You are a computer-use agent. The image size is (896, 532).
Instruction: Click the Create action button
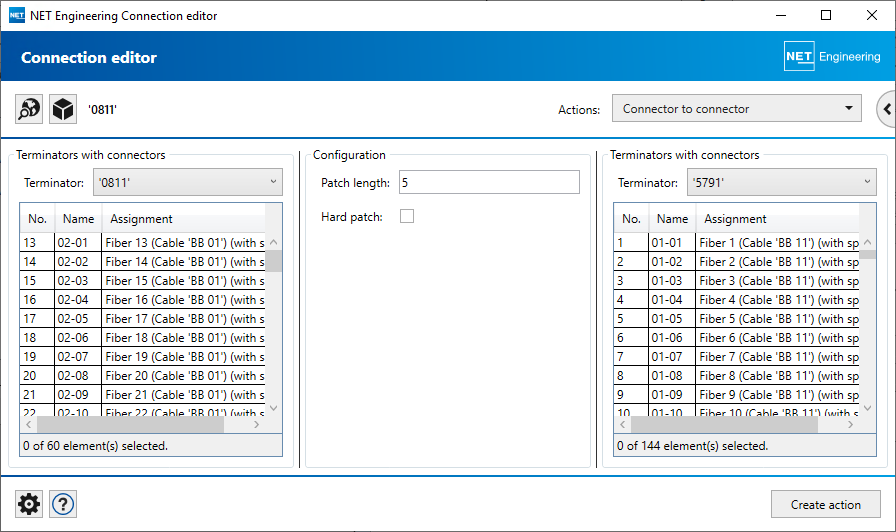(826, 505)
